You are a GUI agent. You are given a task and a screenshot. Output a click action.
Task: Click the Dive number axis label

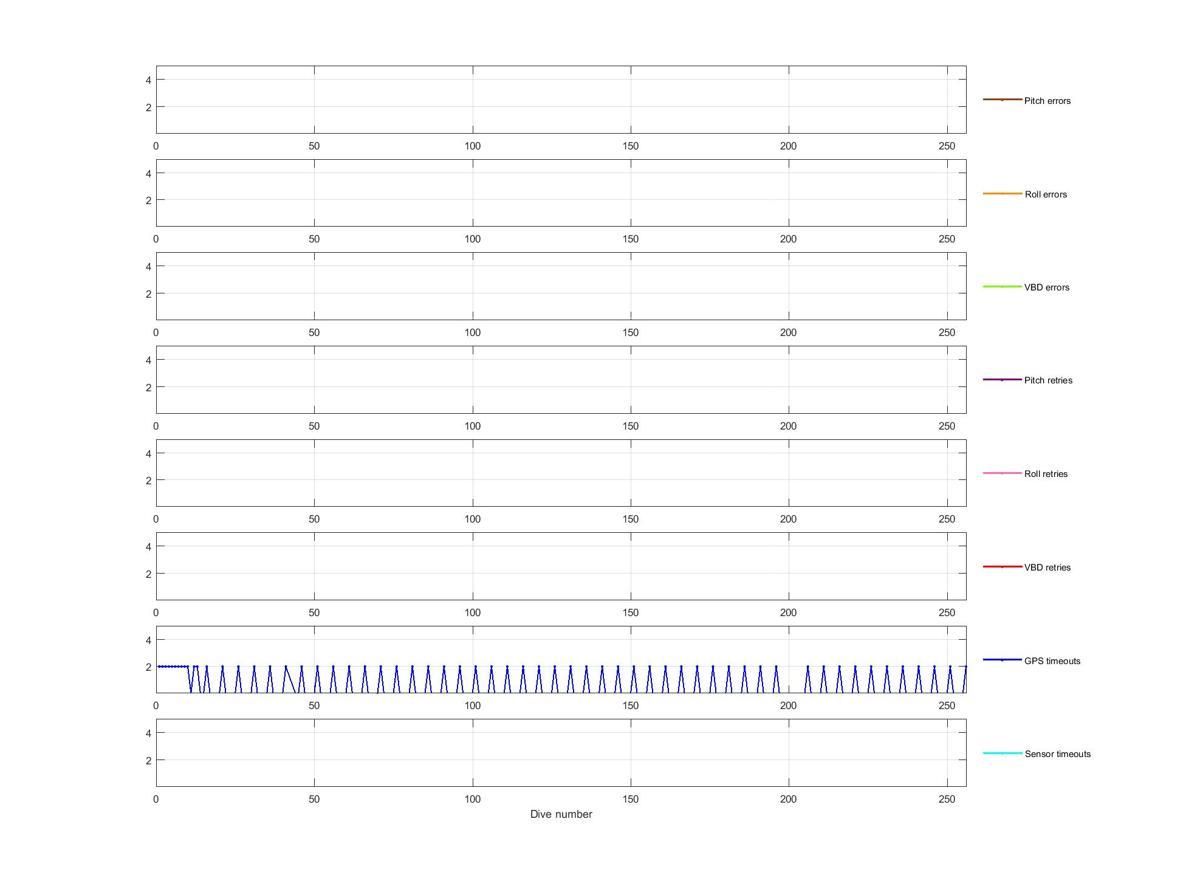[x=561, y=814]
